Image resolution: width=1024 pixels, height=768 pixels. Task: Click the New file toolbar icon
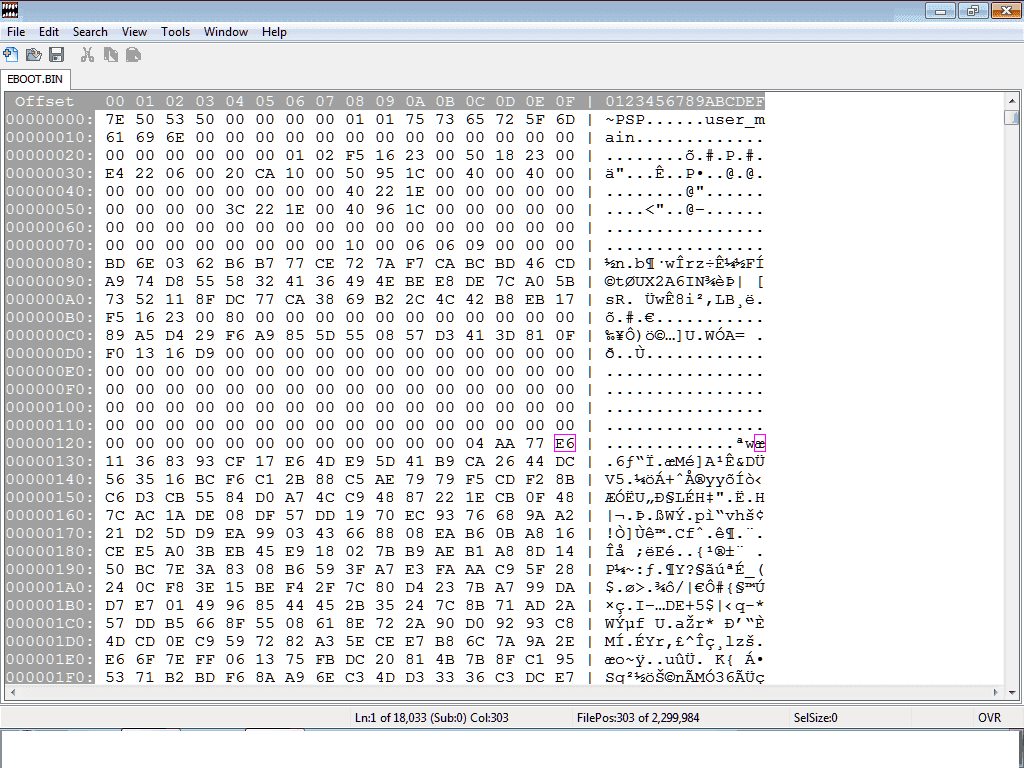[x=10, y=55]
